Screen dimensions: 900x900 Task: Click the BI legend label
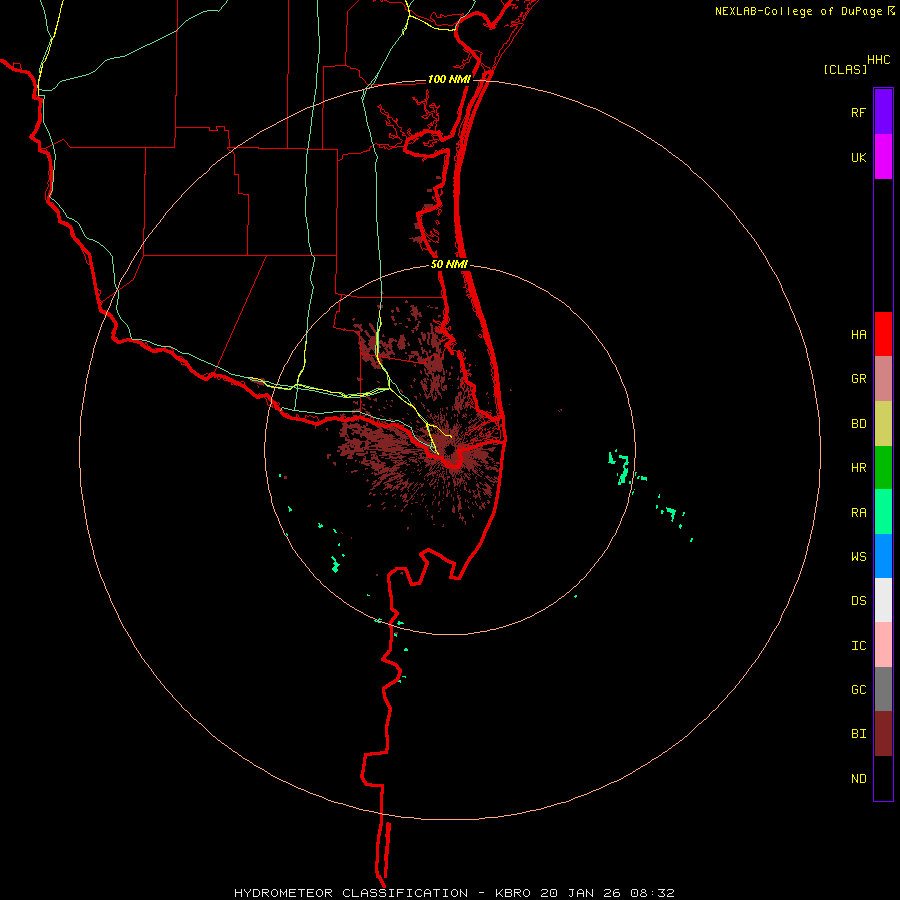pos(858,734)
